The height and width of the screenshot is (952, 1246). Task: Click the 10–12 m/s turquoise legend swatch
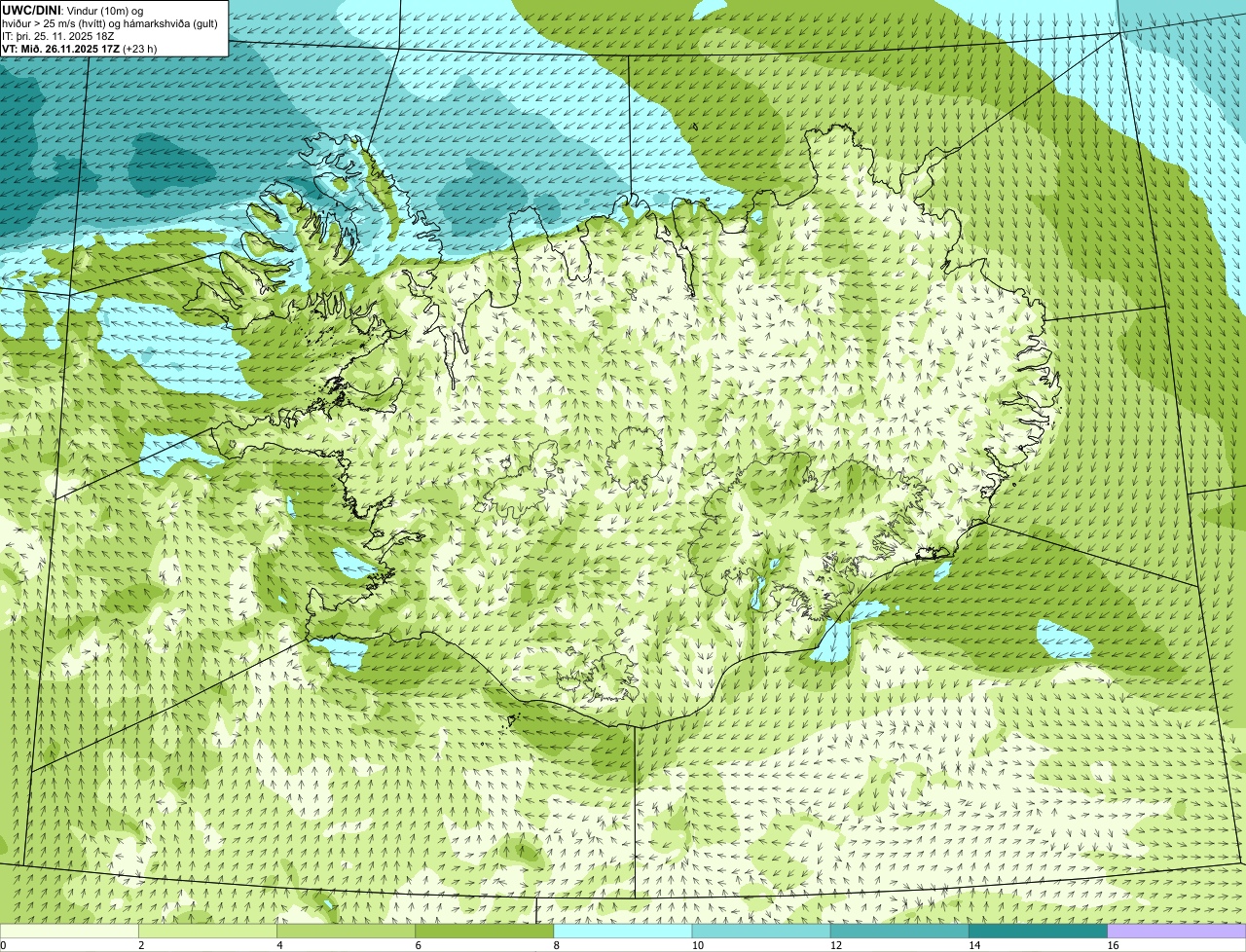point(761,932)
